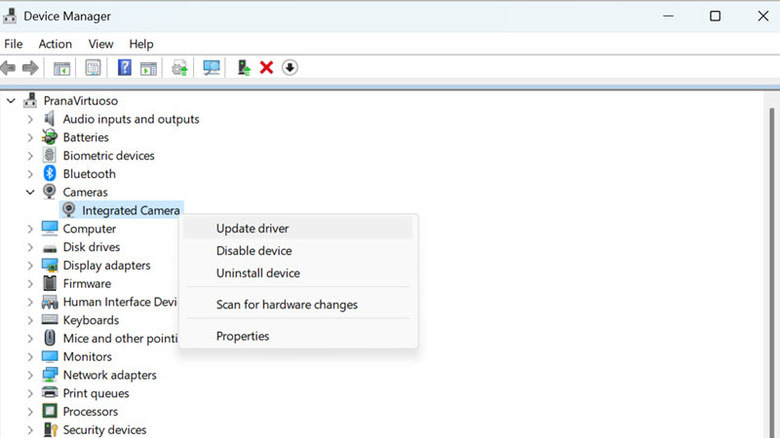This screenshot has width=780, height=438.
Task: Expand the Audio inputs and outputs category
Action: [30, 119]
